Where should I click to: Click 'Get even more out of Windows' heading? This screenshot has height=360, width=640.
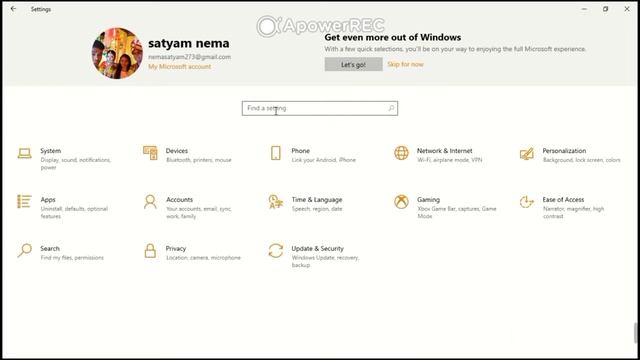[393, 37]
